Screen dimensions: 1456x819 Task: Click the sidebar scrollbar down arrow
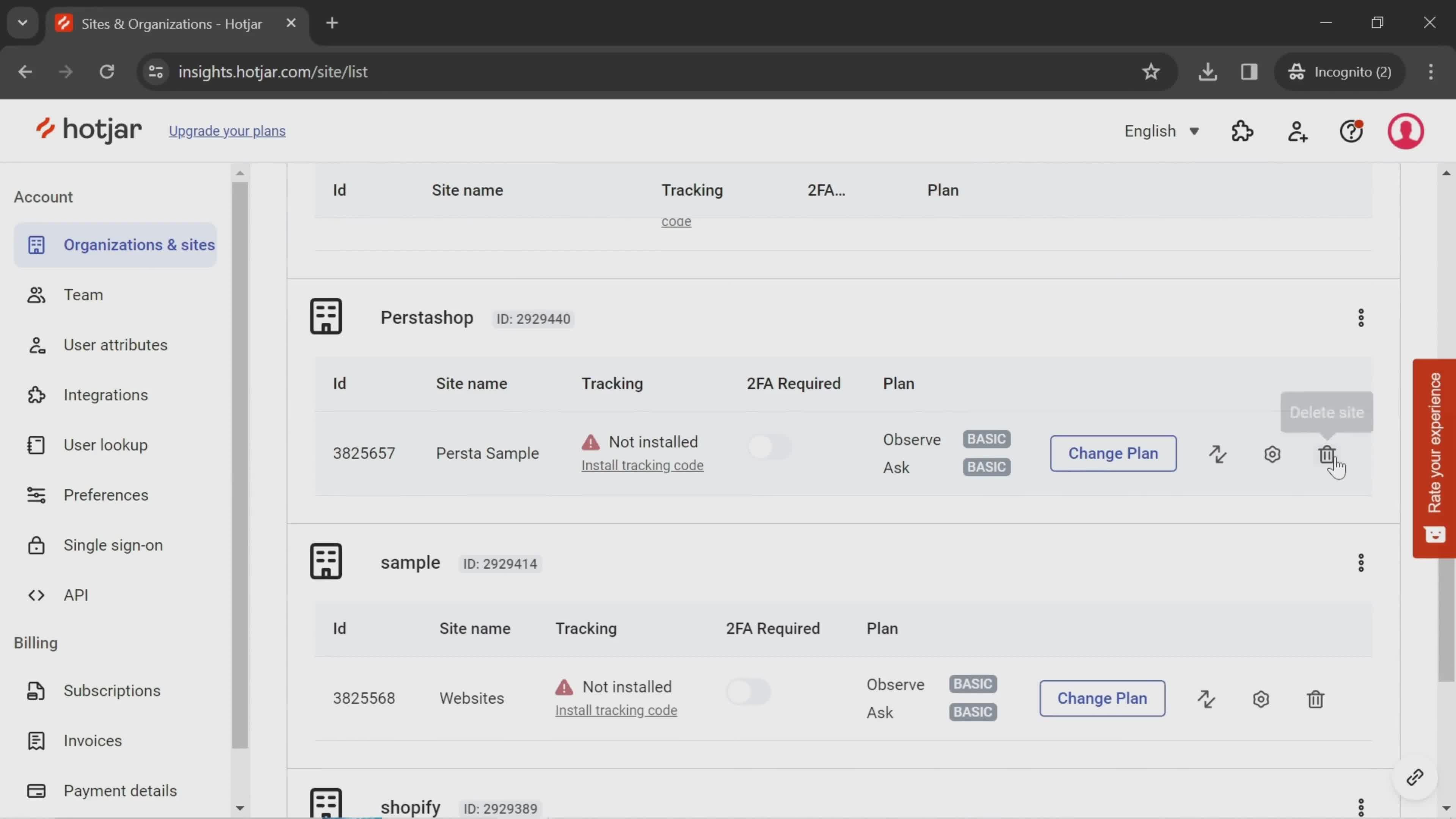pos(240,808)
